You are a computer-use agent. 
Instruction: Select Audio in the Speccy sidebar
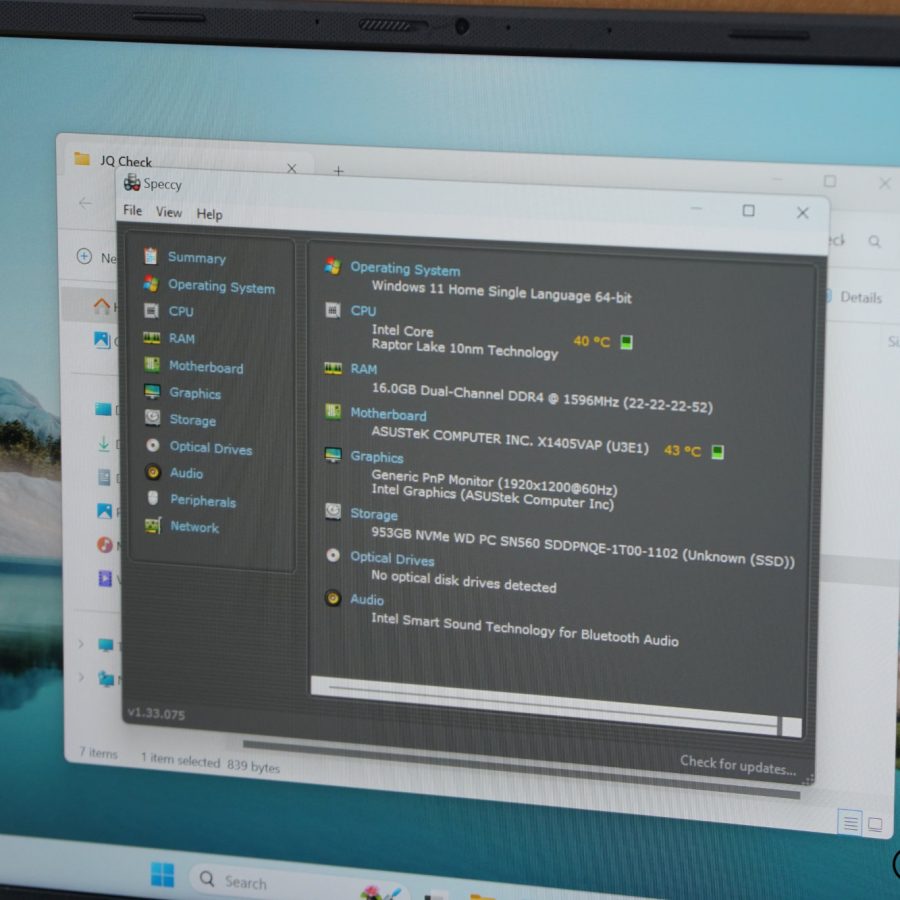[187, 473]
